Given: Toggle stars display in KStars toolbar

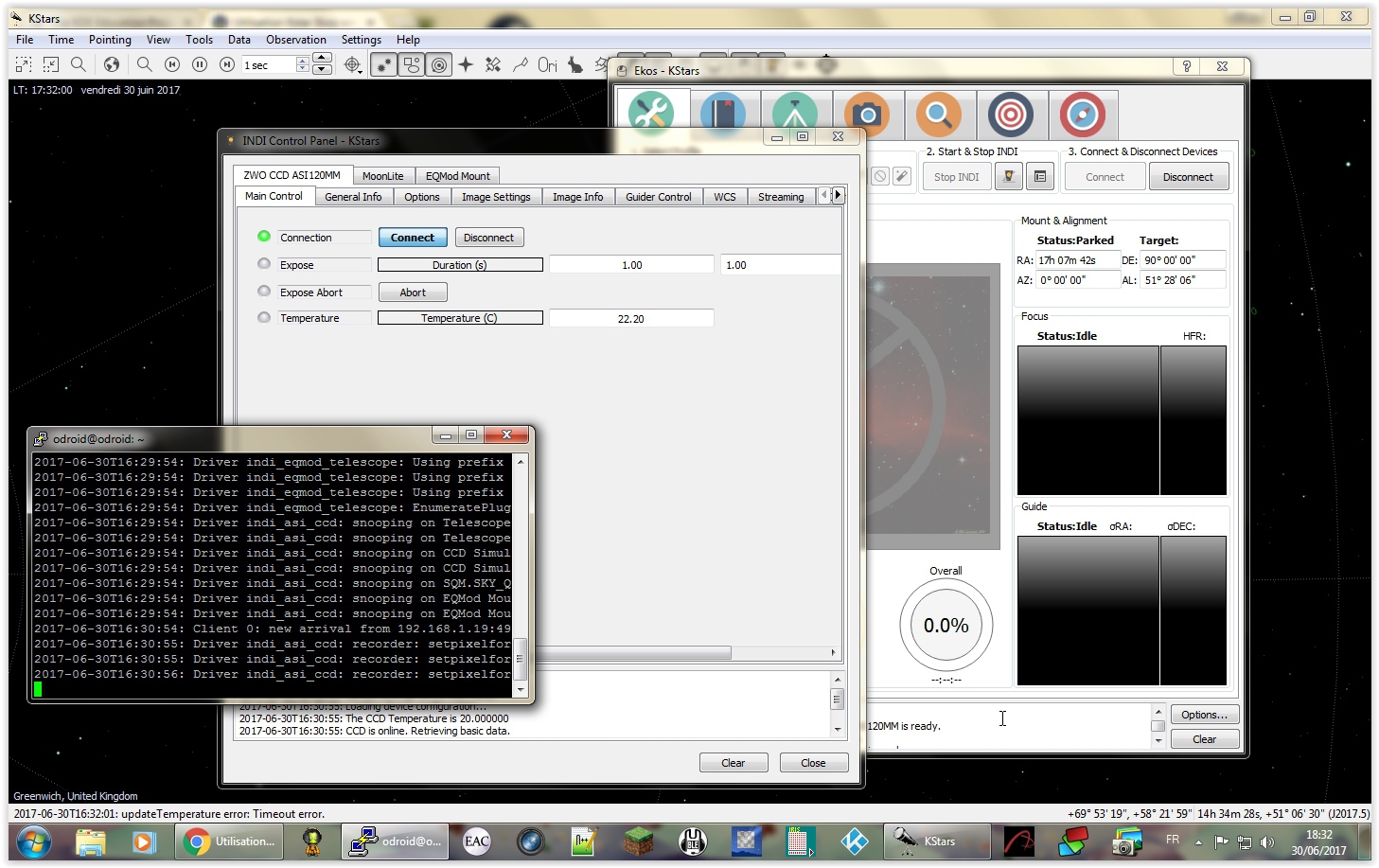Looking at the screenshot, I should click(383, 64).
